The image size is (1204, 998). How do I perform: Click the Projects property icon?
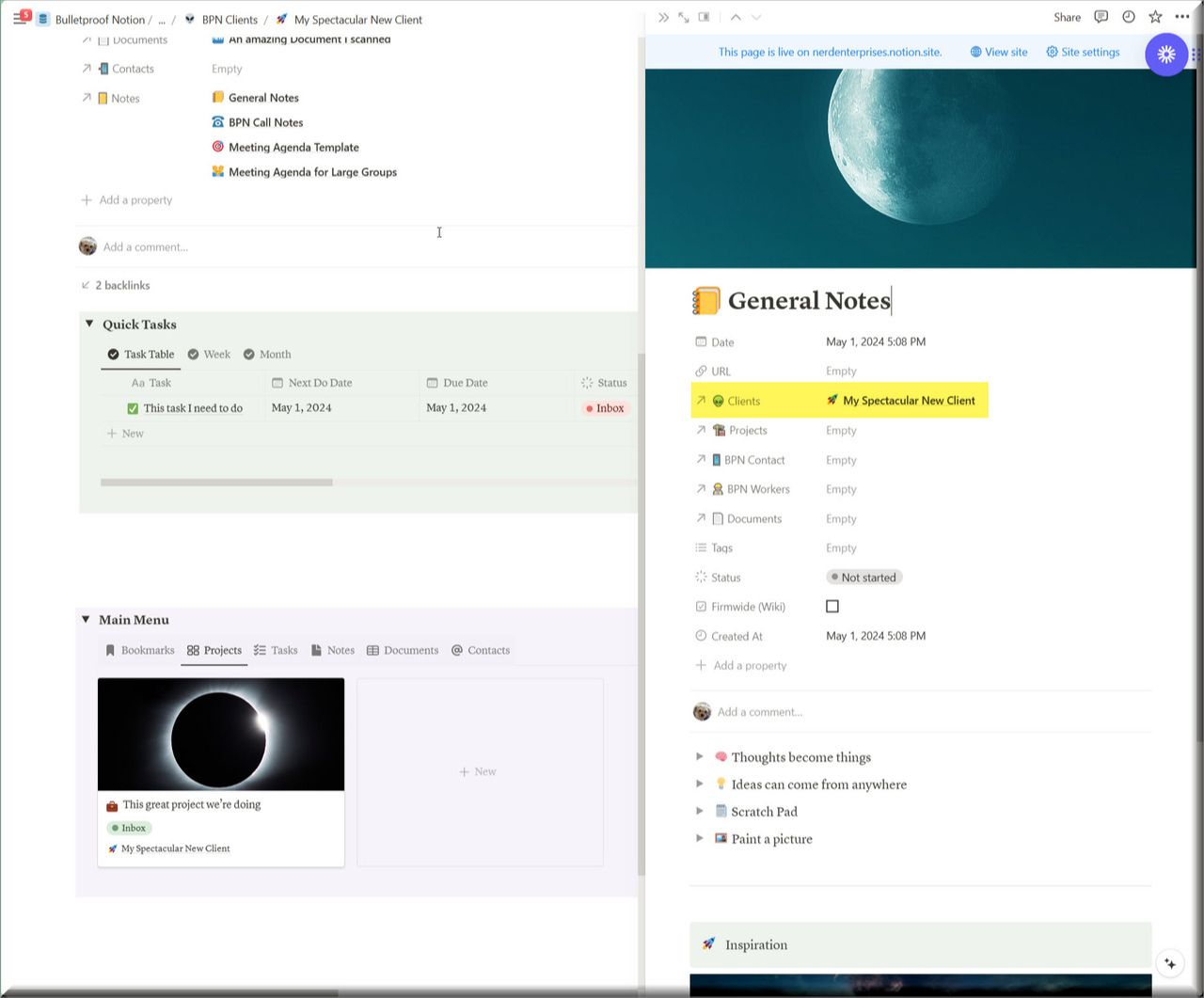click(x=719, y=431)
